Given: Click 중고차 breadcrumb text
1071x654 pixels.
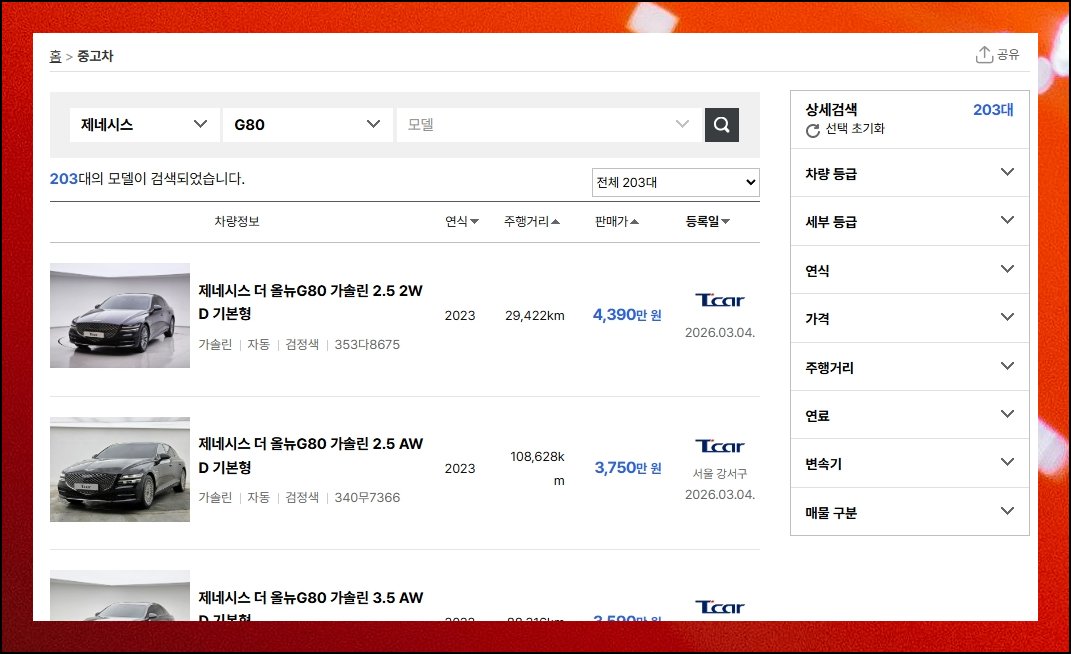Looking at the screenshot, I should (x=95, y=56).
